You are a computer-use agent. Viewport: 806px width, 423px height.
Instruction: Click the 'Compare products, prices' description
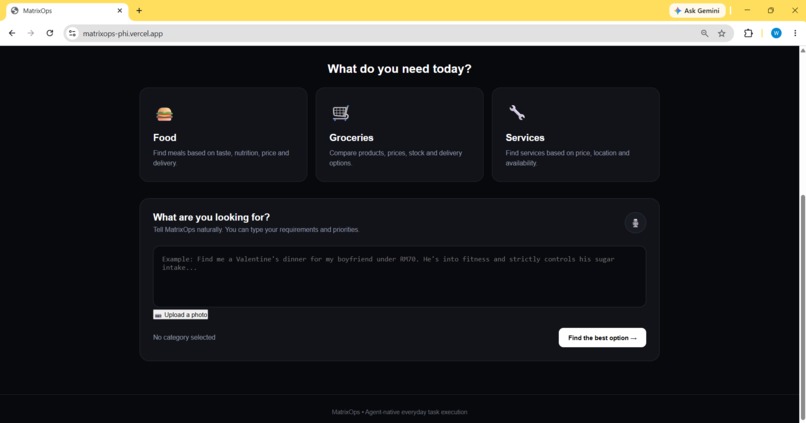coord(396,158)
